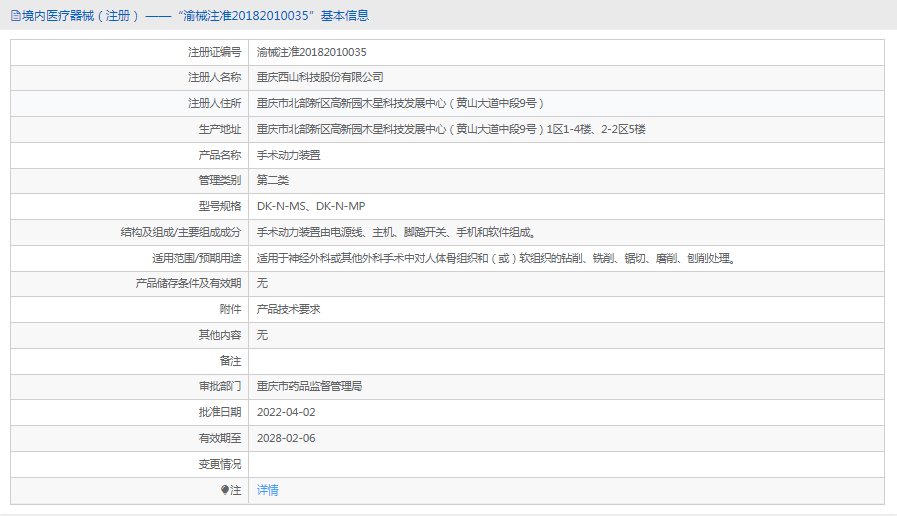Click the 管理类别 label

[220, 180]
